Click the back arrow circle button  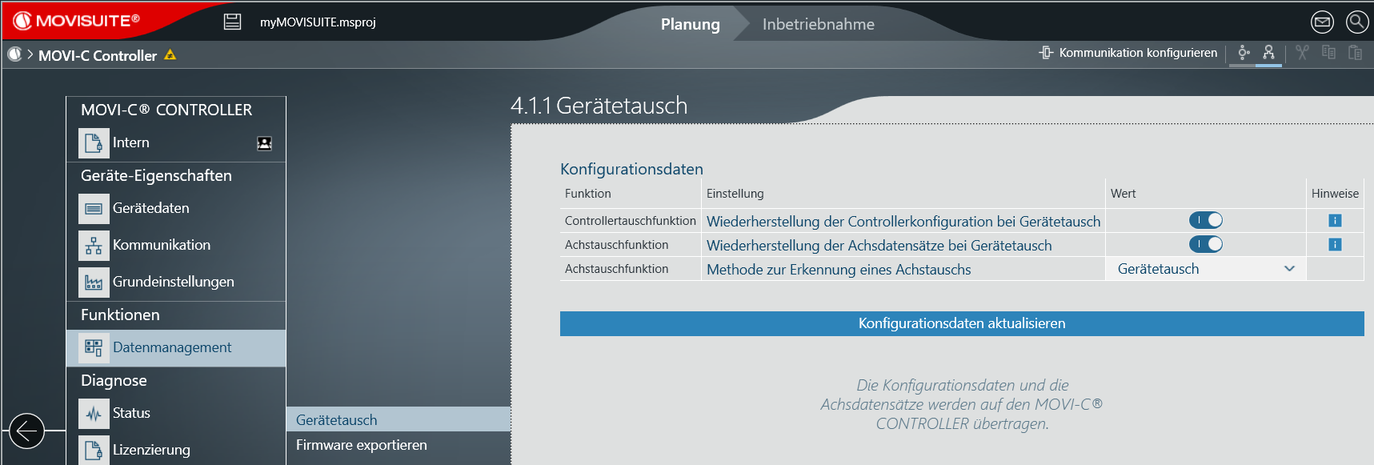[27, 431]
